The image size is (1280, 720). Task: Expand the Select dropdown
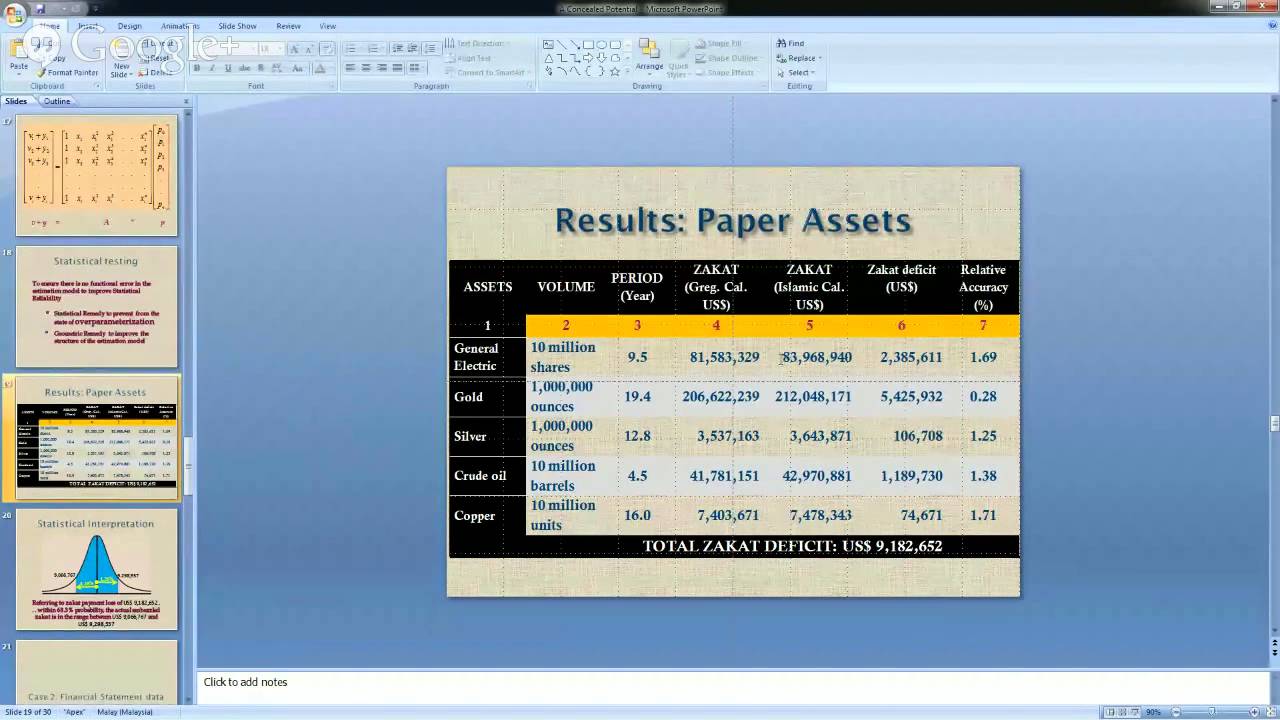click(813, 73)
